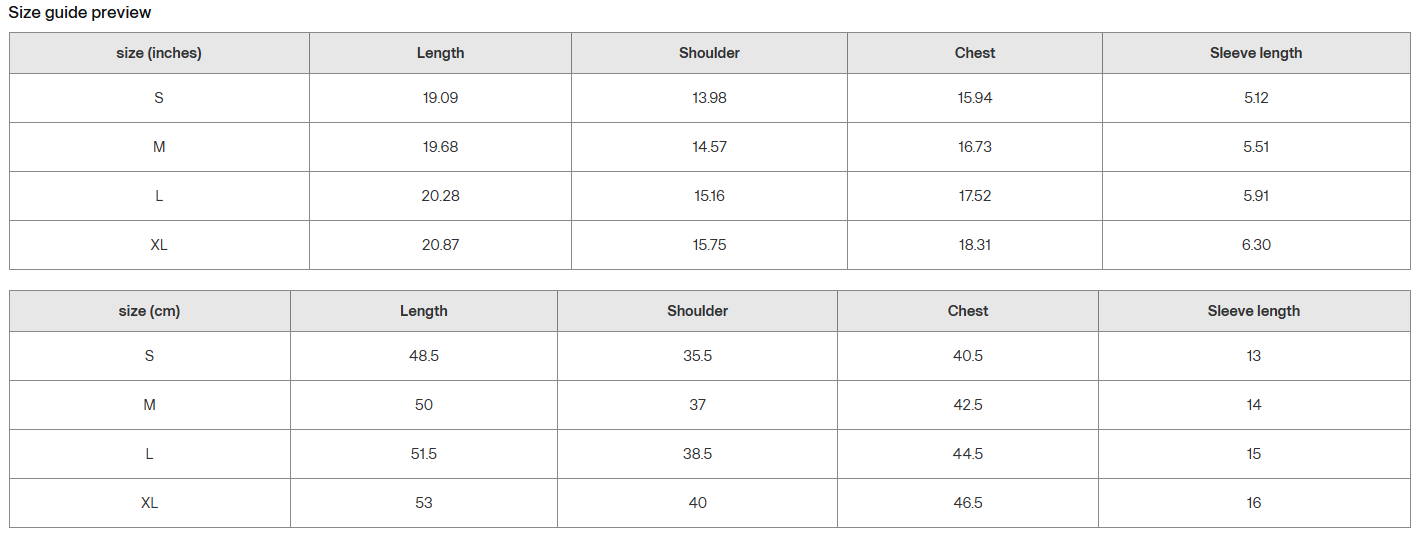
Task: Click the 'Size guide preview' heading
Action: coord(80,13)
